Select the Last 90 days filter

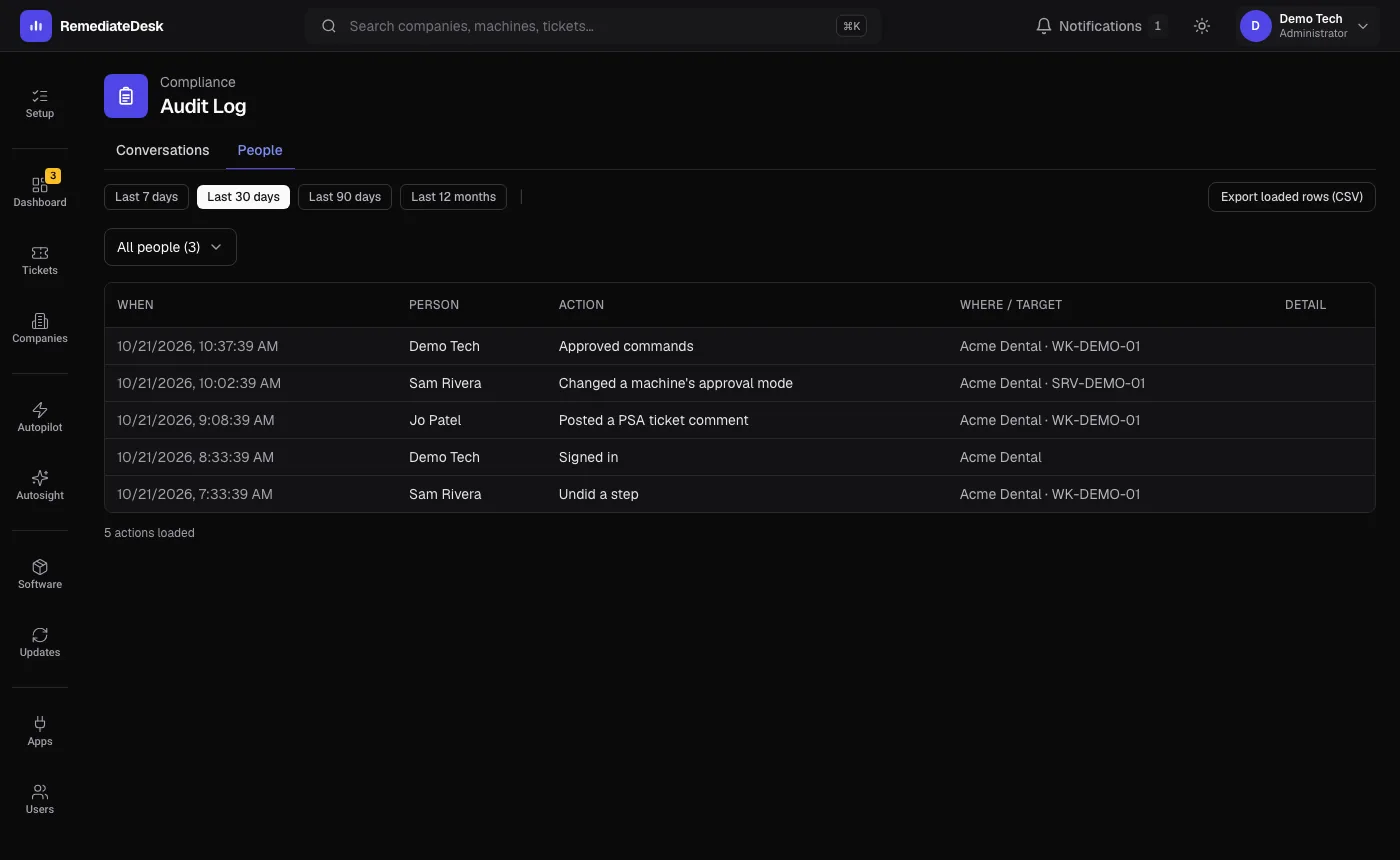tap(345, 197)
